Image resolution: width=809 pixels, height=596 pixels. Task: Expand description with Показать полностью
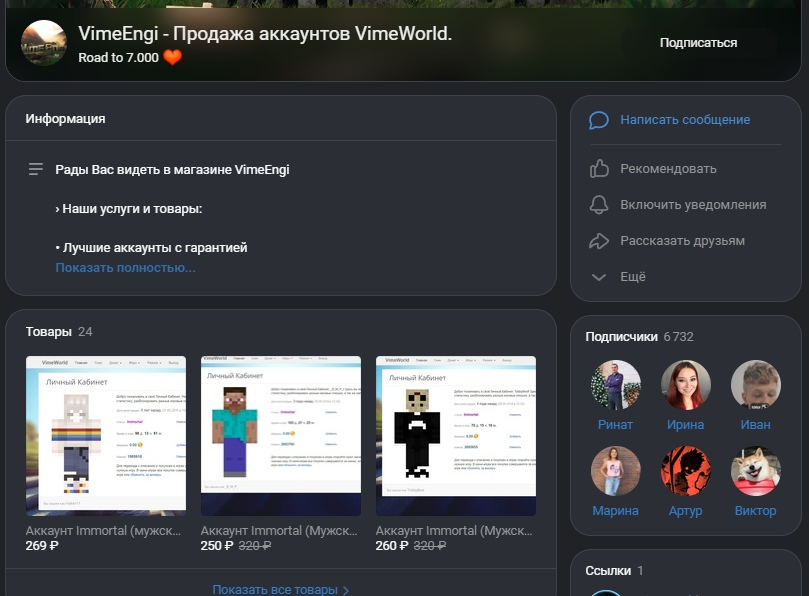click(x=125, y=268)
